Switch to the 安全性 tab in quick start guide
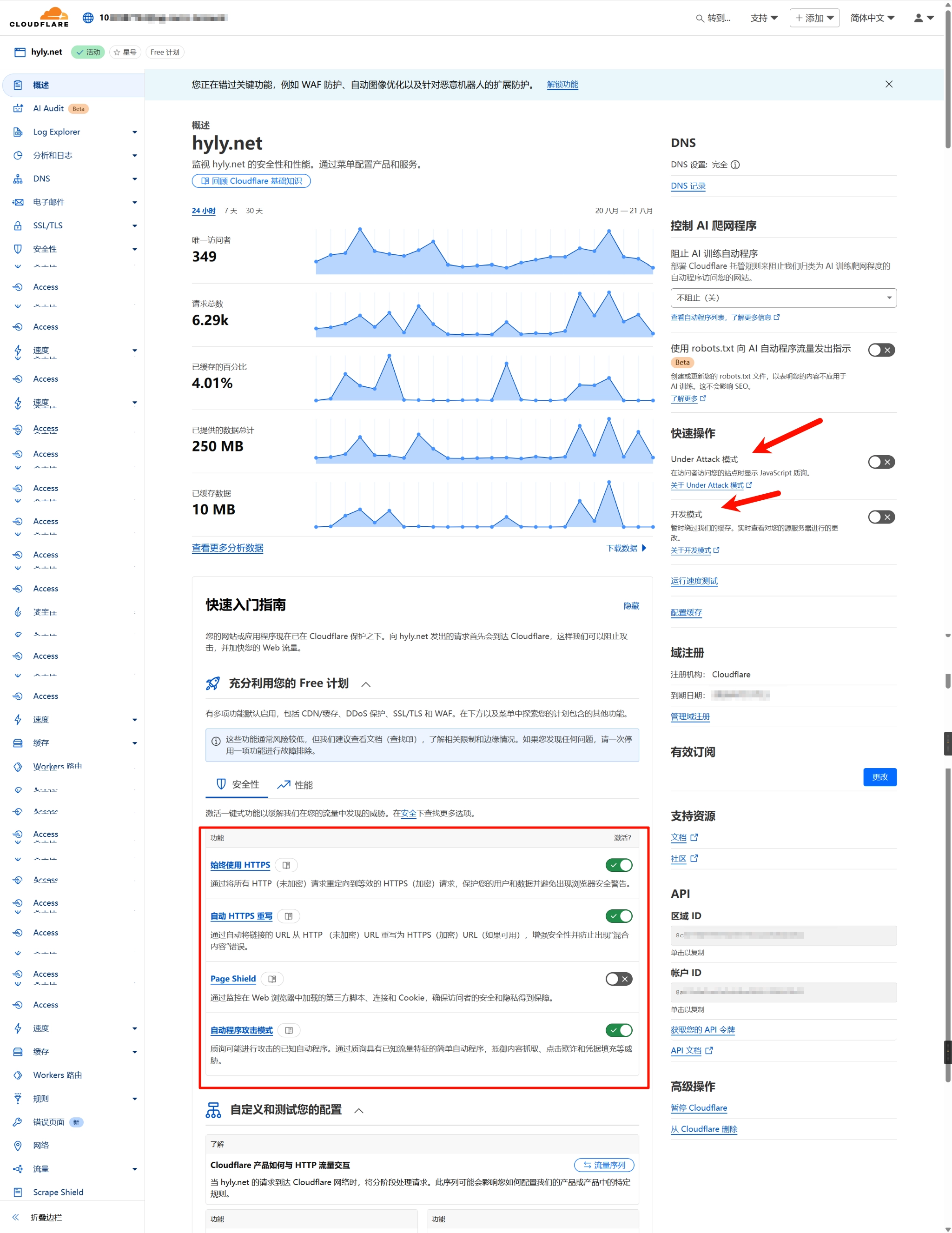The image size is (952, 1233). [238, 785]
